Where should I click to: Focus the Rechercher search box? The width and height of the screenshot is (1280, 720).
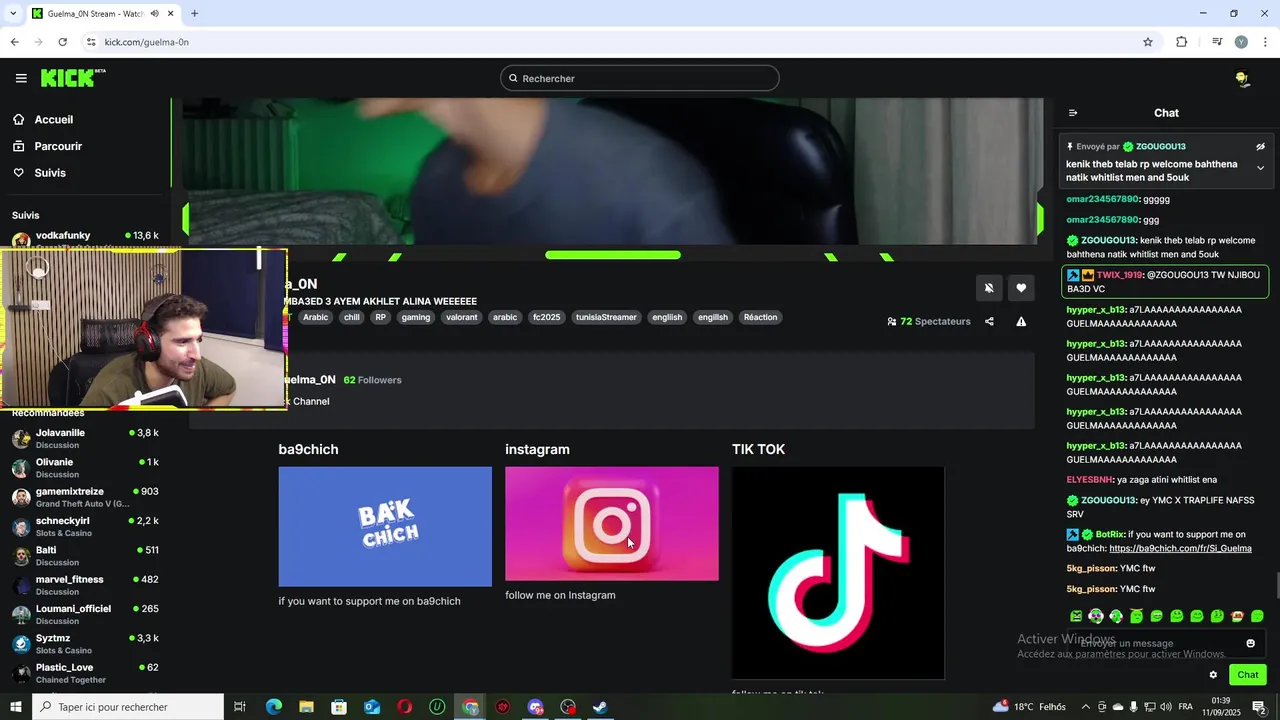click(x=640, y=78)
